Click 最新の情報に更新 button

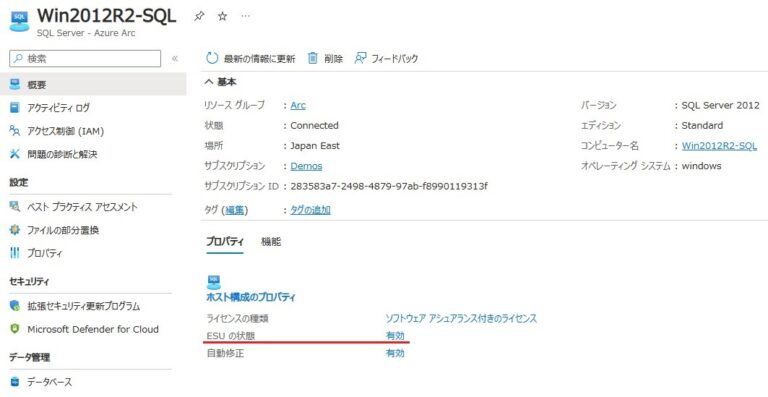[x=260, y=59]
